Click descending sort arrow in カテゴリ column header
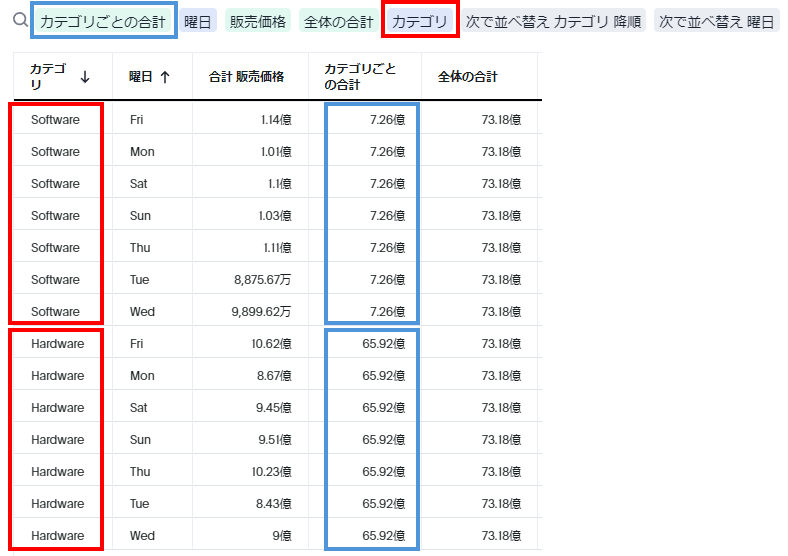 (x=85, y=77)
